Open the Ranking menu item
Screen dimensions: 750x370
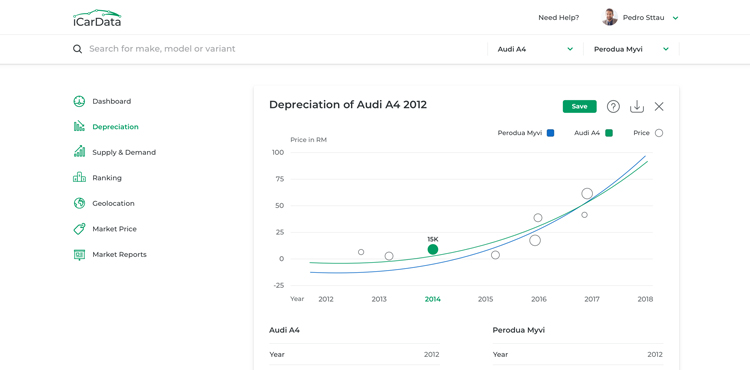coord(107,178)
